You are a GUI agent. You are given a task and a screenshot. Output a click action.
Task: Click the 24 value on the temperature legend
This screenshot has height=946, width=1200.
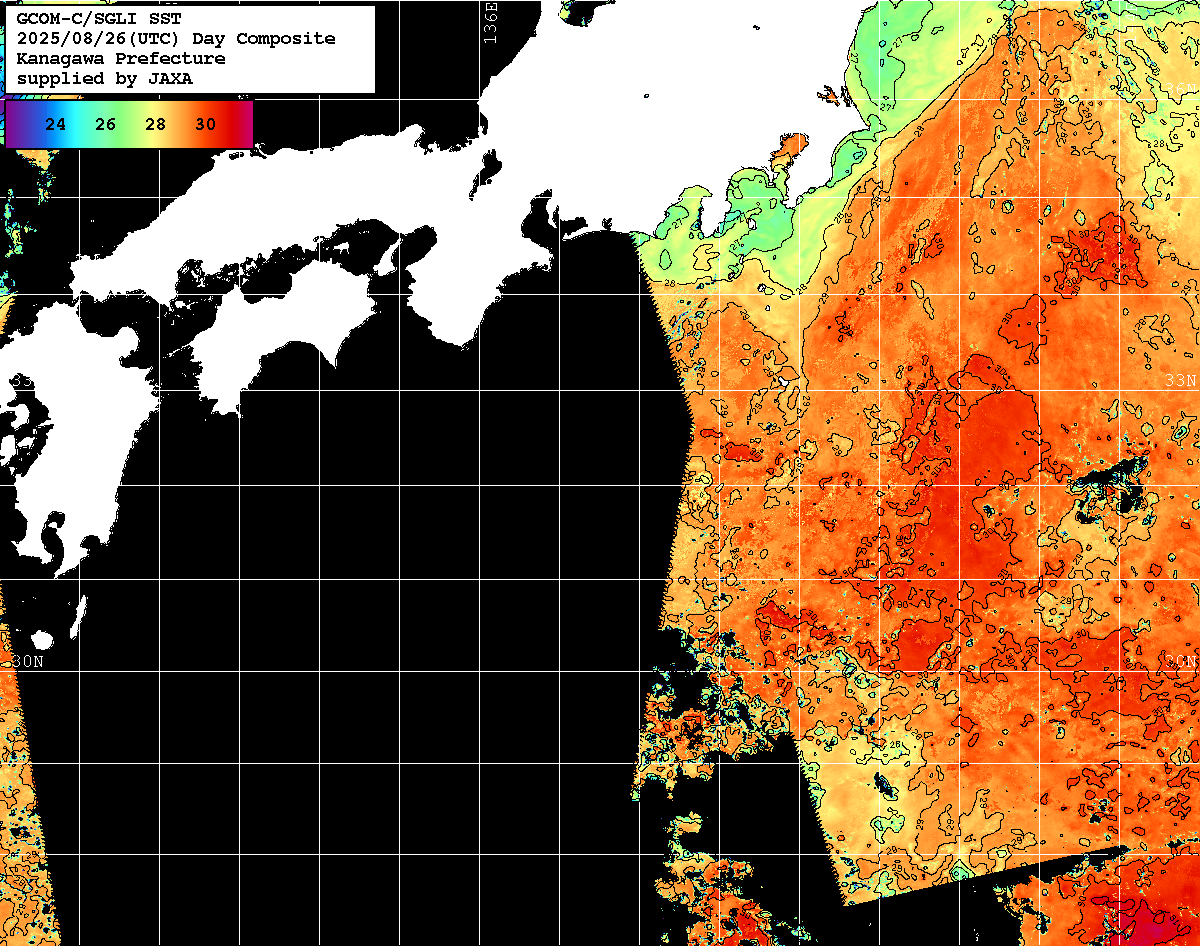pyautogui.click(x=56, y=125)
